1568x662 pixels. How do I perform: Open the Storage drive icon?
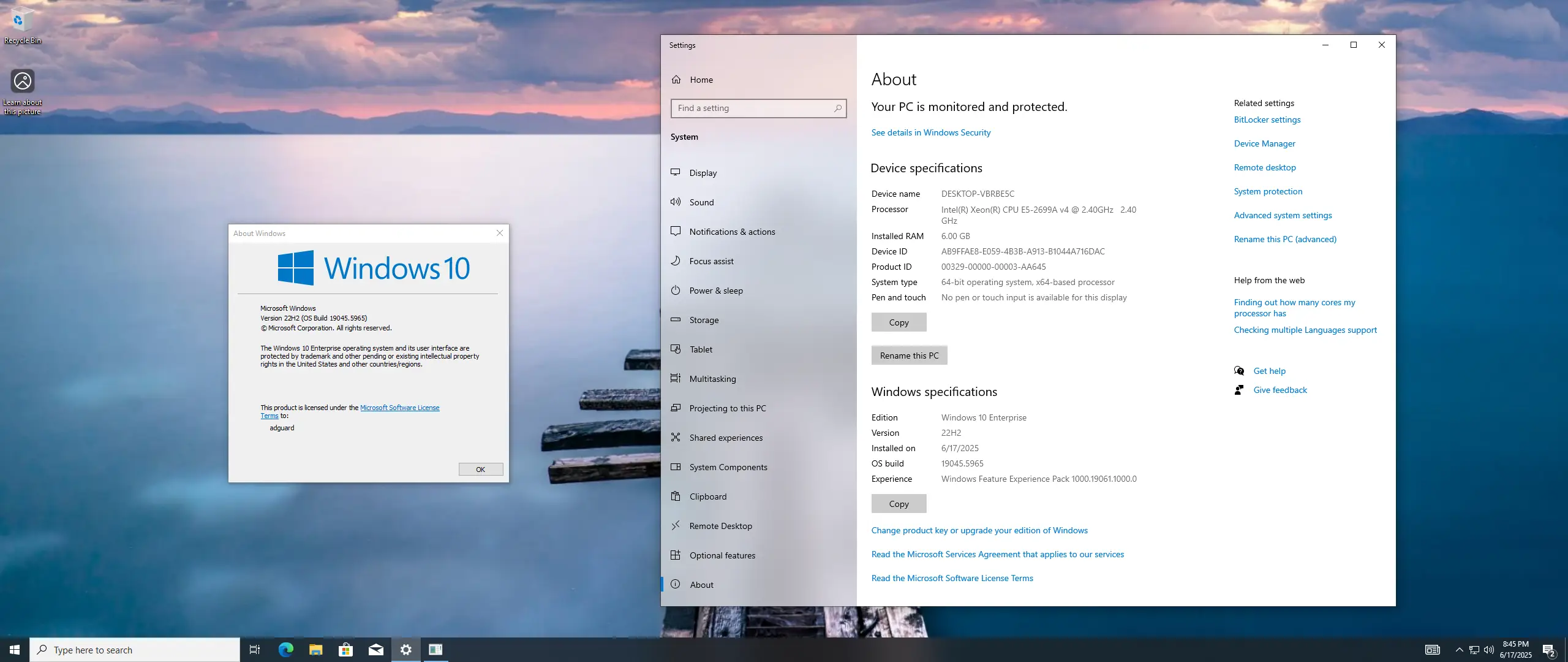pos(676,319)
